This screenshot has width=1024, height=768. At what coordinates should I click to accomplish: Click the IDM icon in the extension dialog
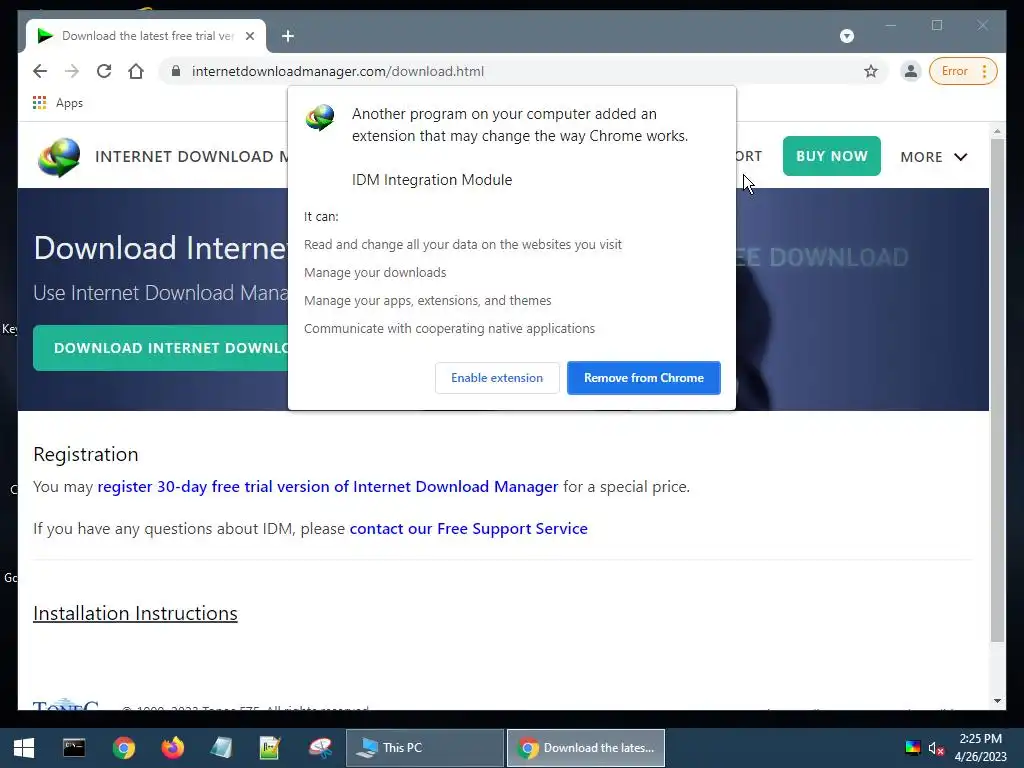pyautogui.click(x=320, y=118)
